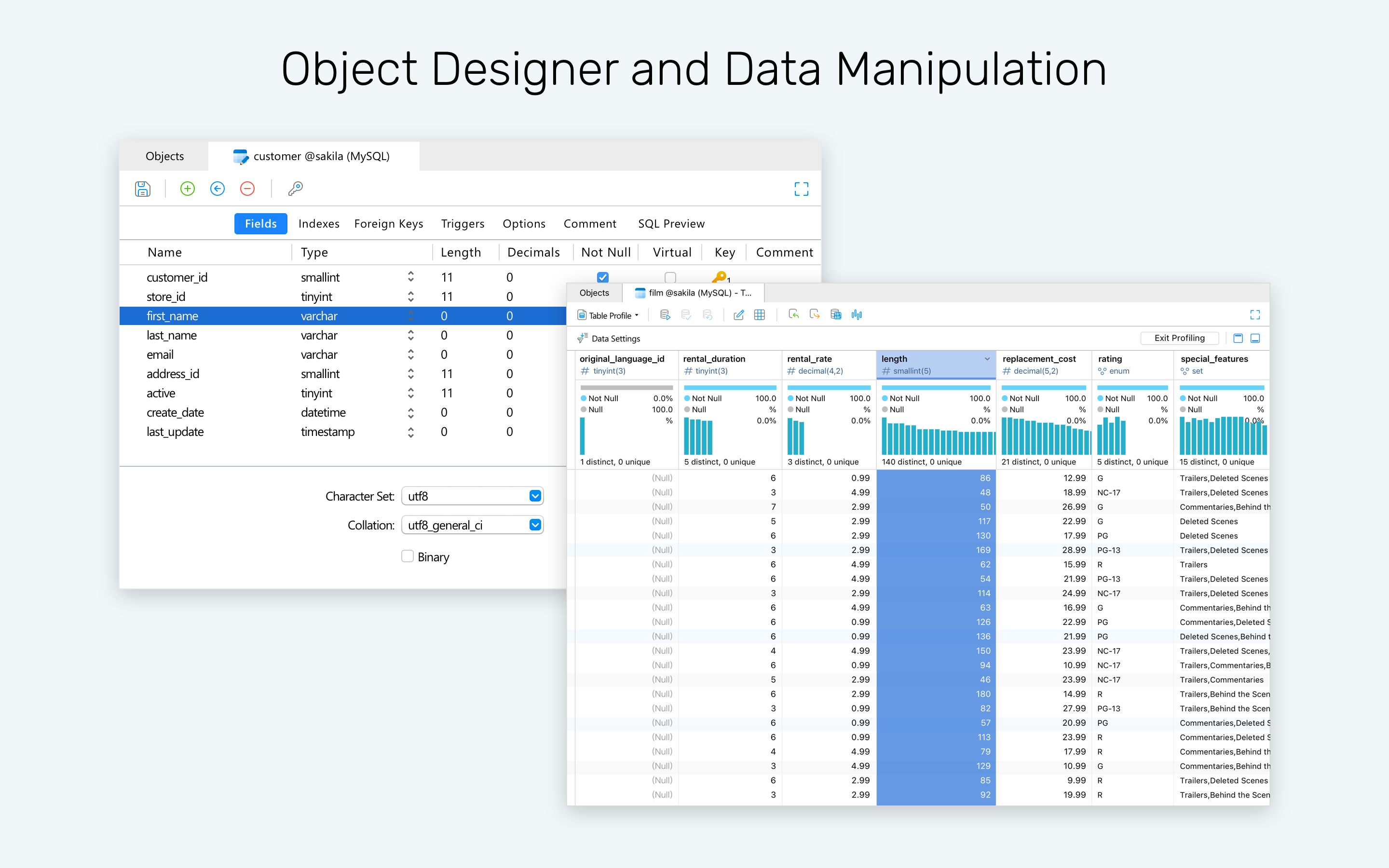1389x868 pixels.
Task: Open the Table Profile dropdown
Action: [608, 315]
